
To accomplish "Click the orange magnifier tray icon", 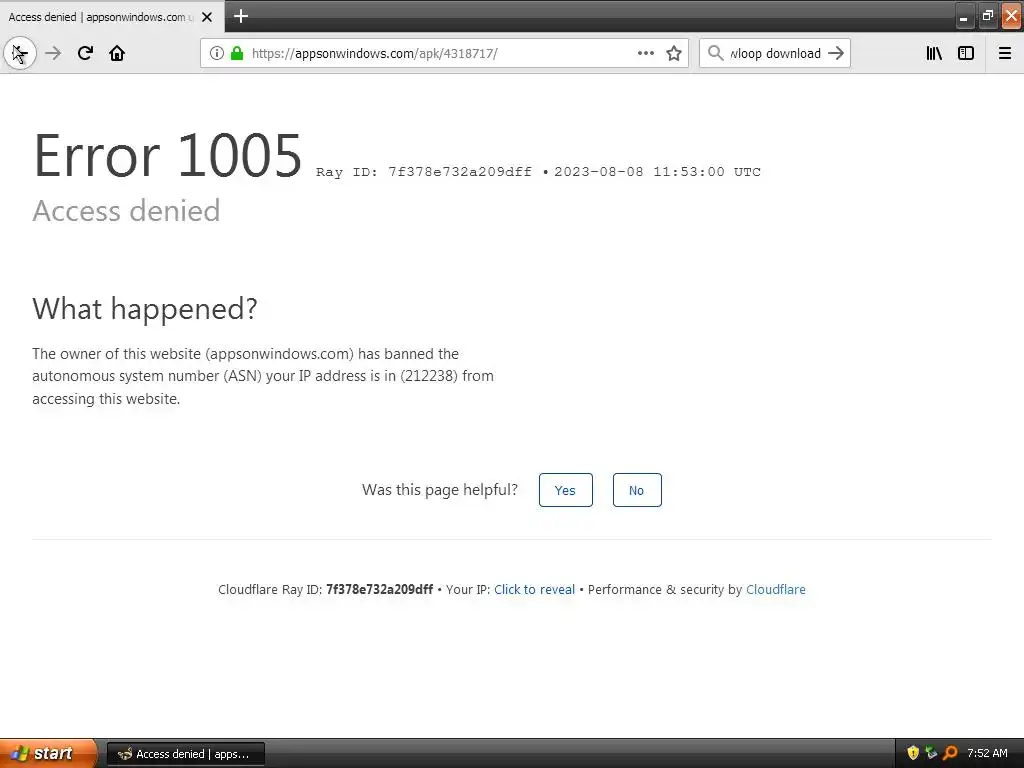I will pyautogui.click(x=950, y=753).
